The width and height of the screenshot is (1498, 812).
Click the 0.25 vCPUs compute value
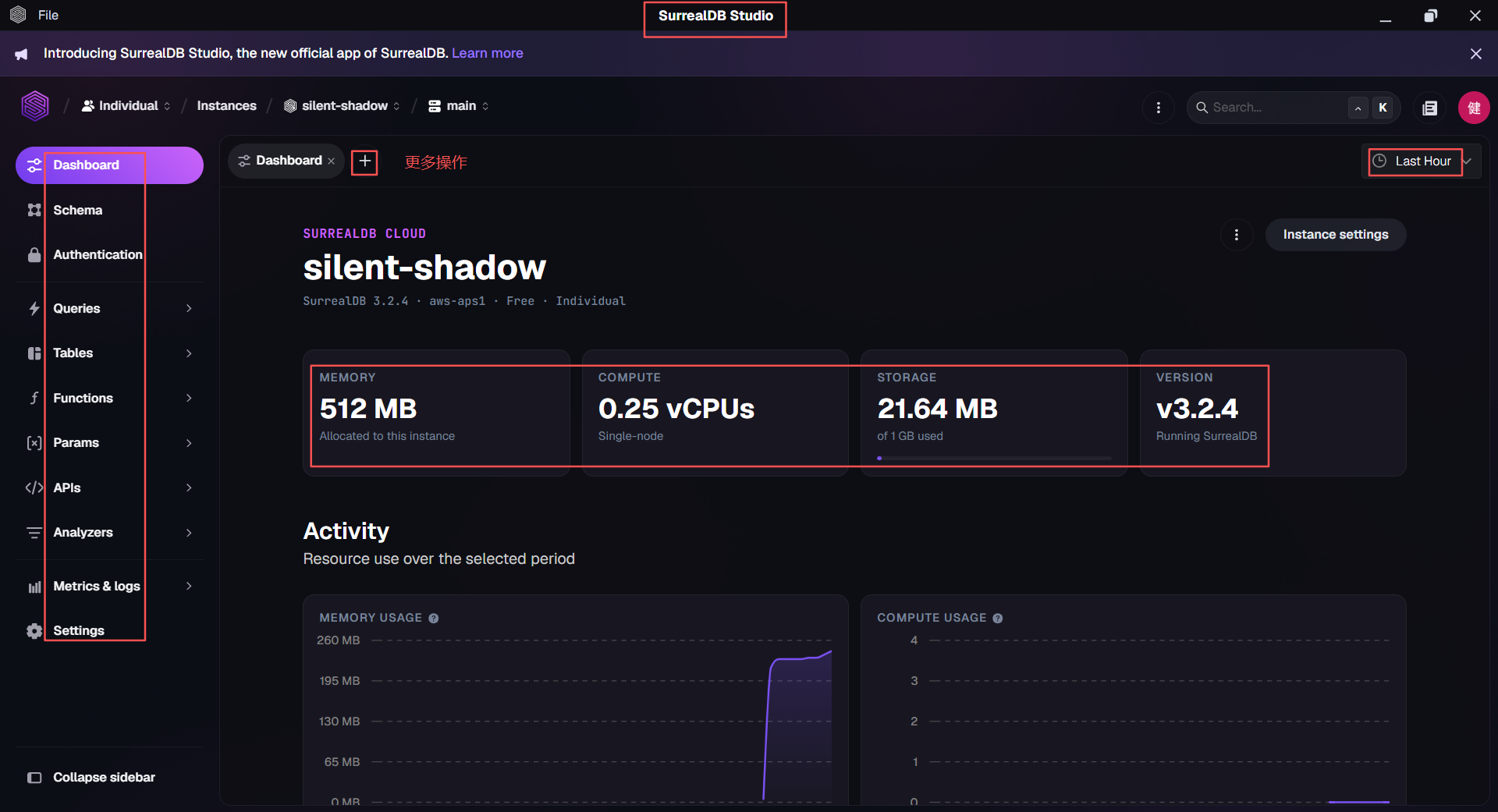pos(676,409)
